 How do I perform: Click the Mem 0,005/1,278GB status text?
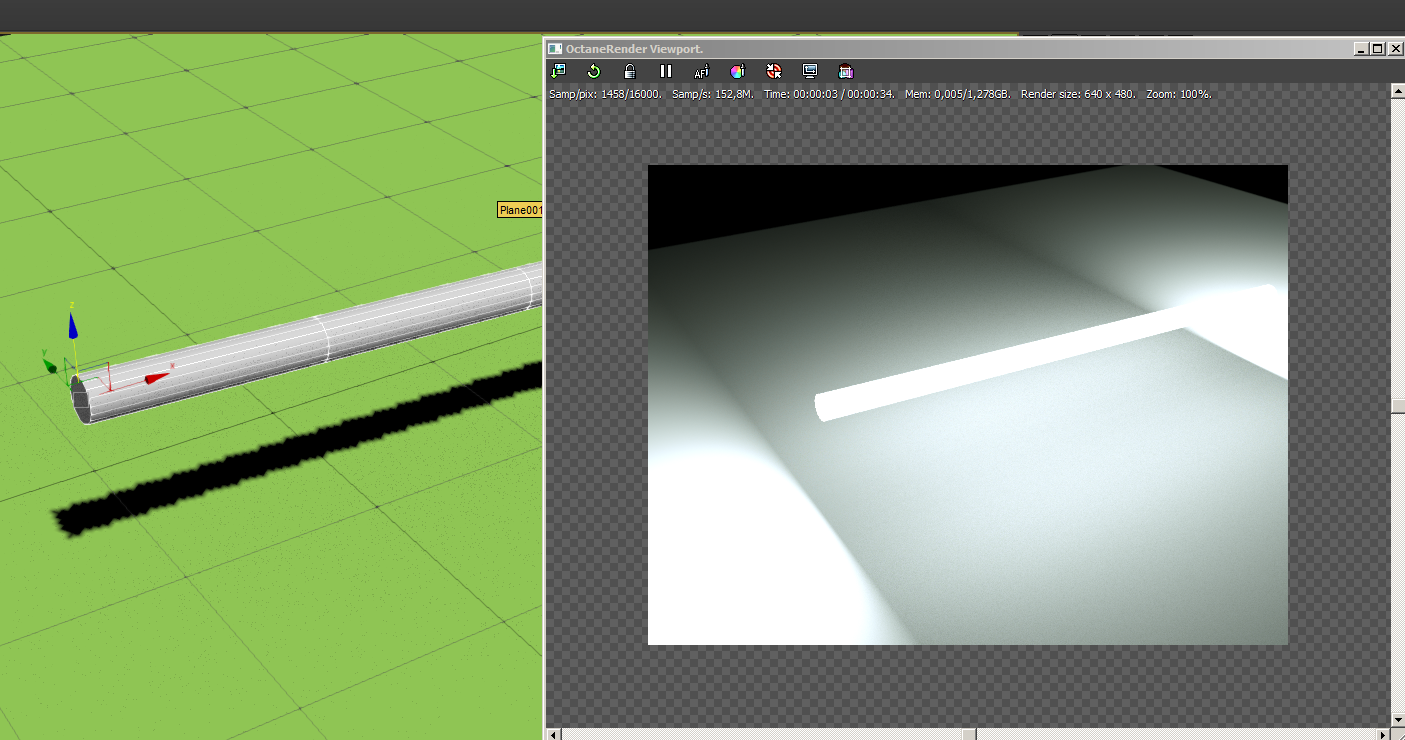pyautogui.click(x=958, y=94)
